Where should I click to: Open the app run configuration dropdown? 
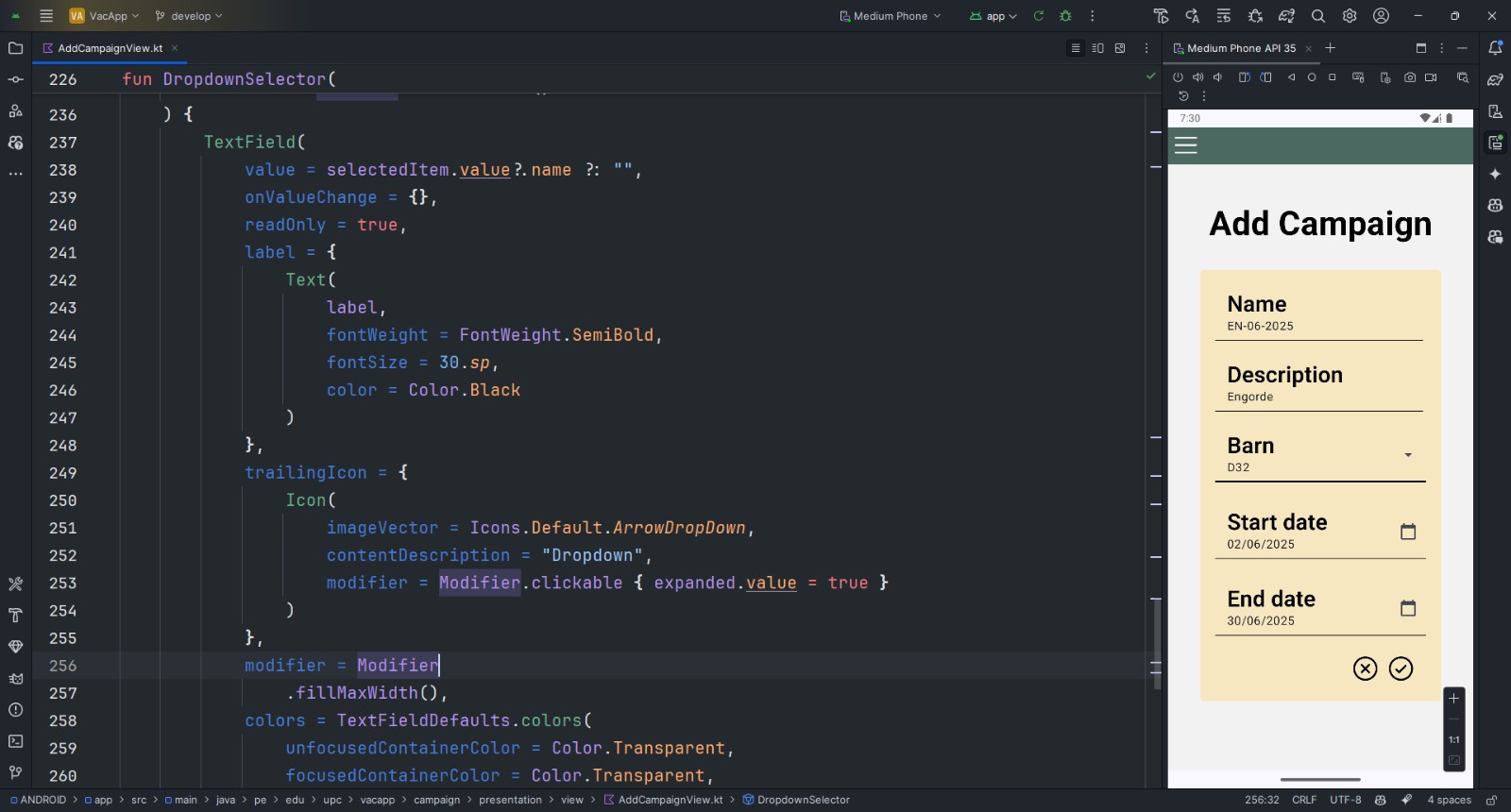993,16
